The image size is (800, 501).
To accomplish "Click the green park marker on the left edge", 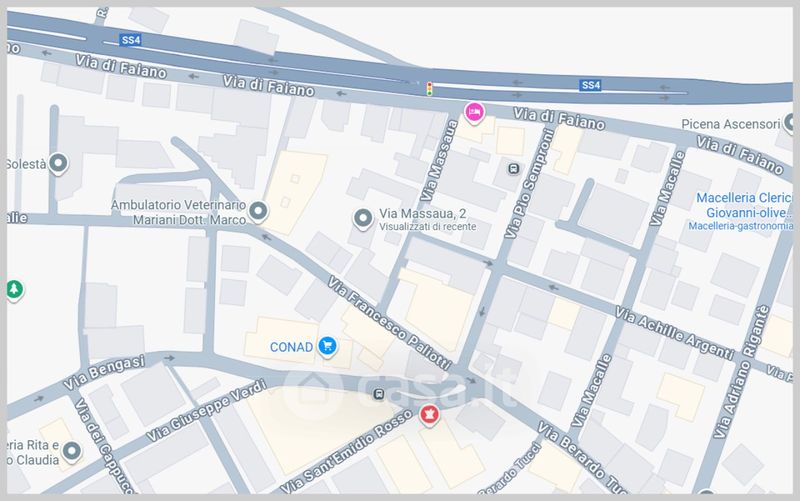I will [14, 289].
